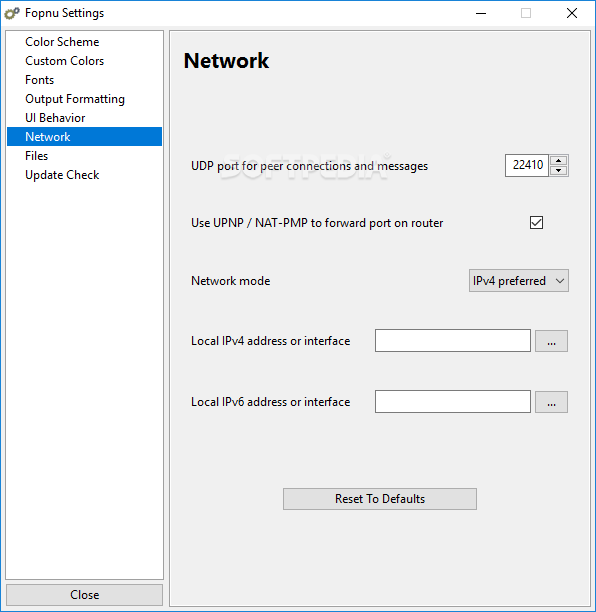Viewport: 596px width, 612px height.
Task: Expand the Network mode dropdown
Action: point(518,281)
